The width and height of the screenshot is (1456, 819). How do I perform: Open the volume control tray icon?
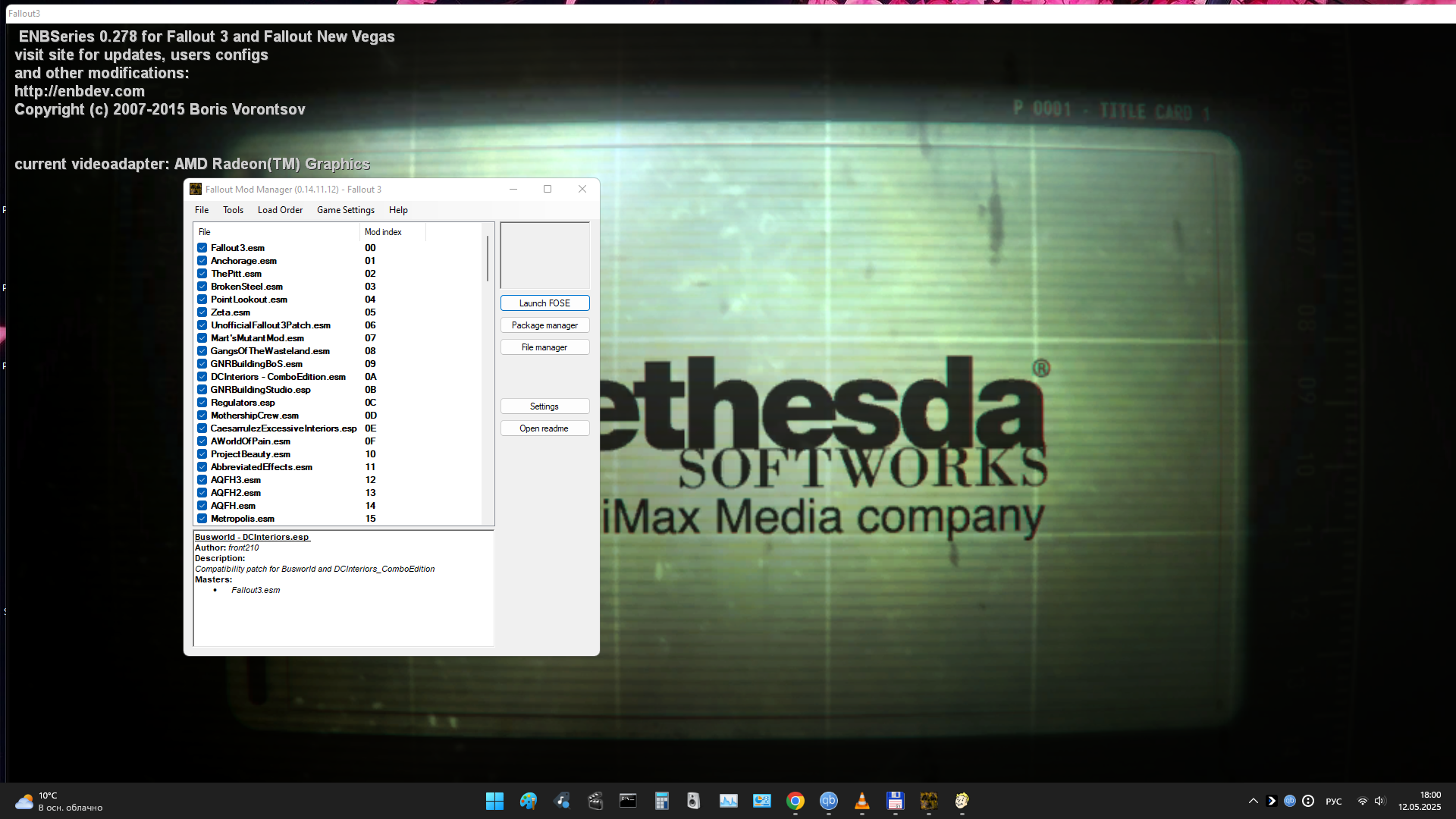1379,801
